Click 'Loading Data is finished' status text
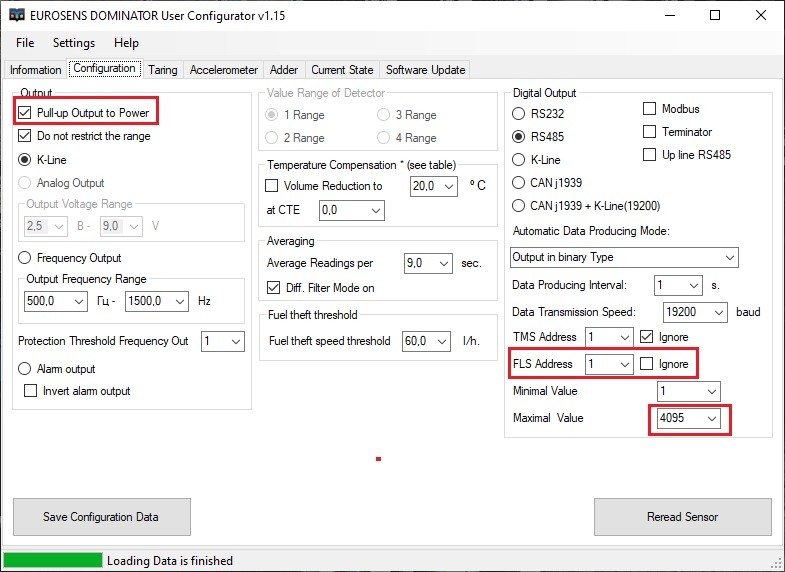 click(170, 560)
